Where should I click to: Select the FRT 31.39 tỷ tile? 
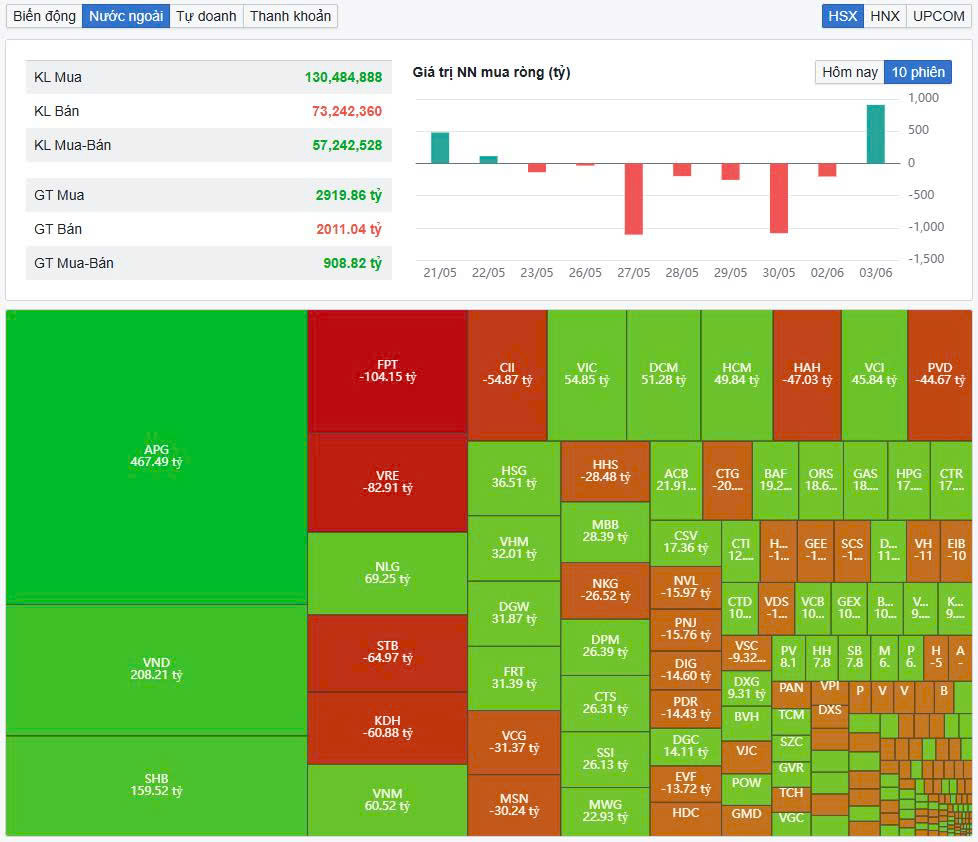coord(514,678)
